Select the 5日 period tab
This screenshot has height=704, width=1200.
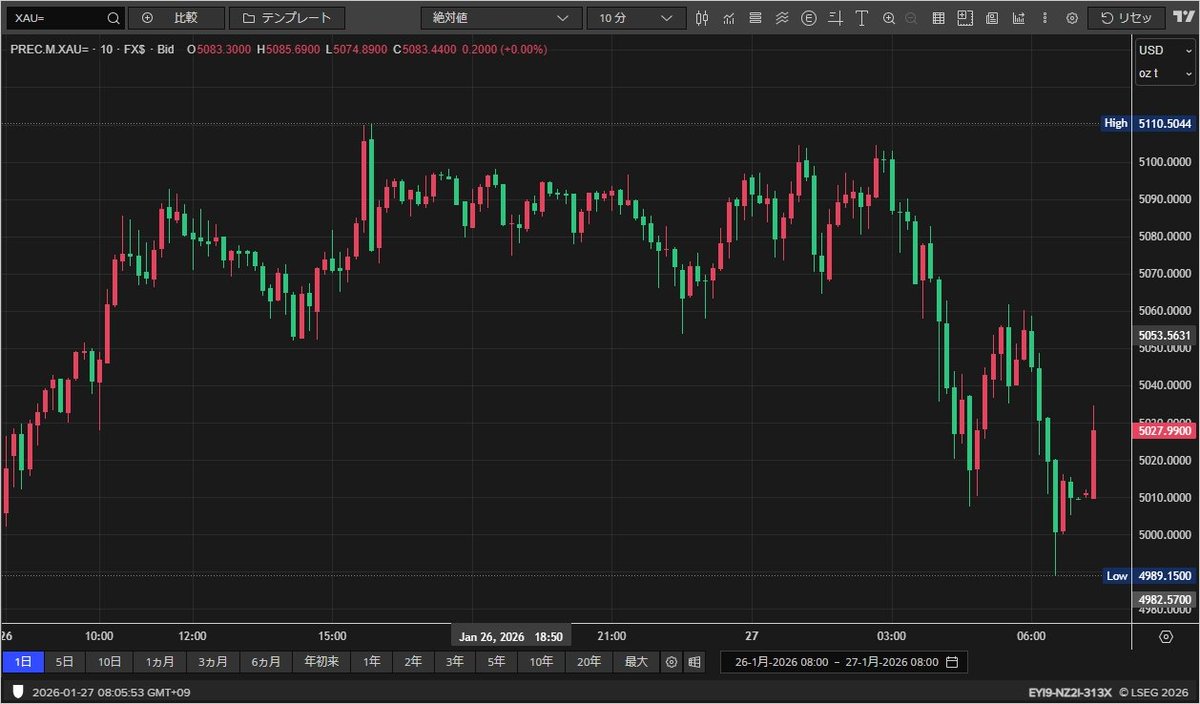coord(64,662)
